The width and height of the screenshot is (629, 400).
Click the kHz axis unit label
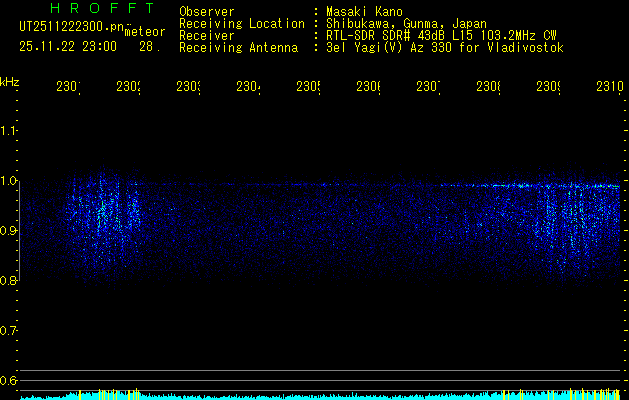pos(10,82)
